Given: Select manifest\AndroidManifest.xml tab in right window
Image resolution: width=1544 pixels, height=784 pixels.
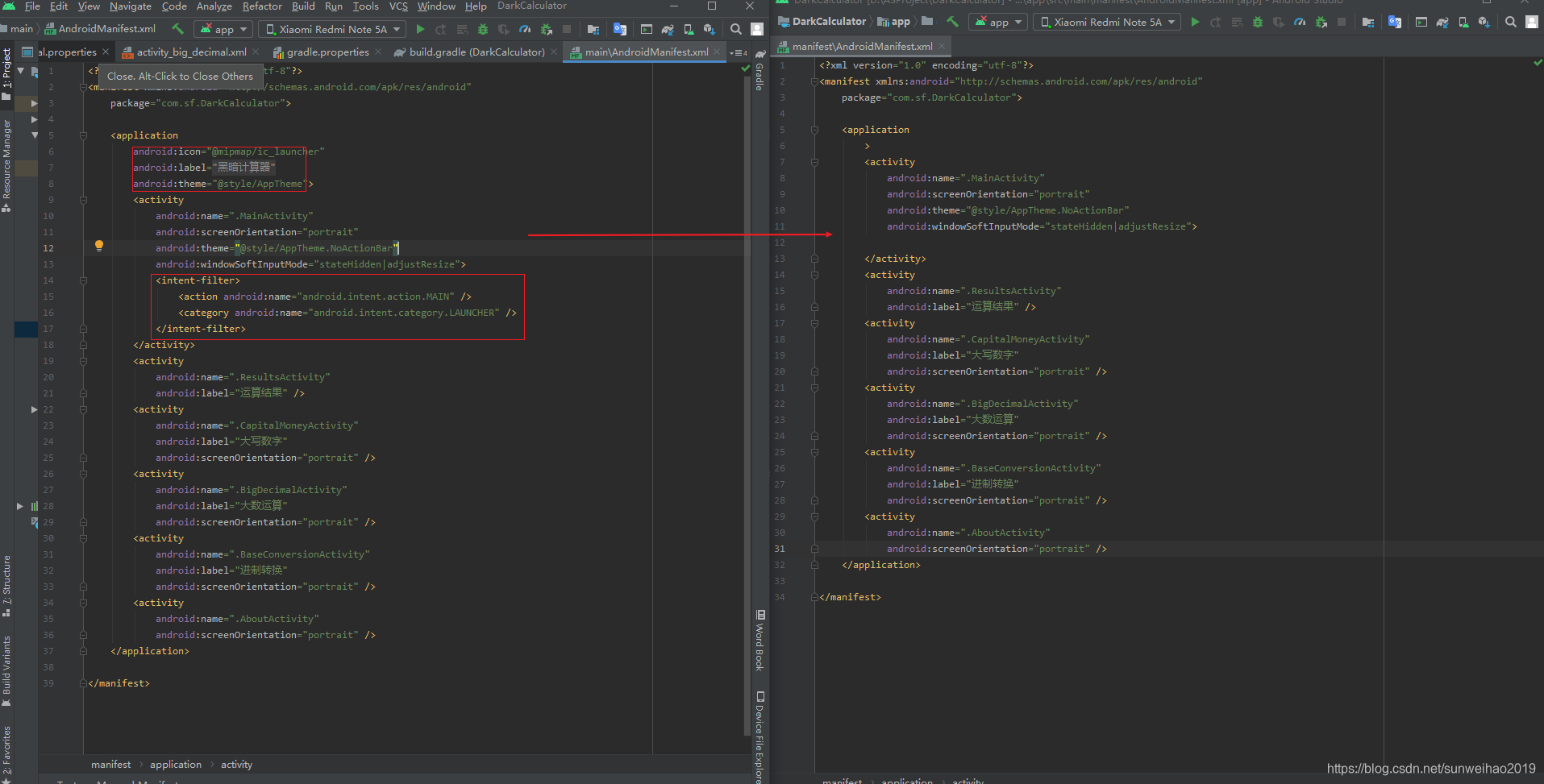Looking at the screenshot, I should 862,47.
